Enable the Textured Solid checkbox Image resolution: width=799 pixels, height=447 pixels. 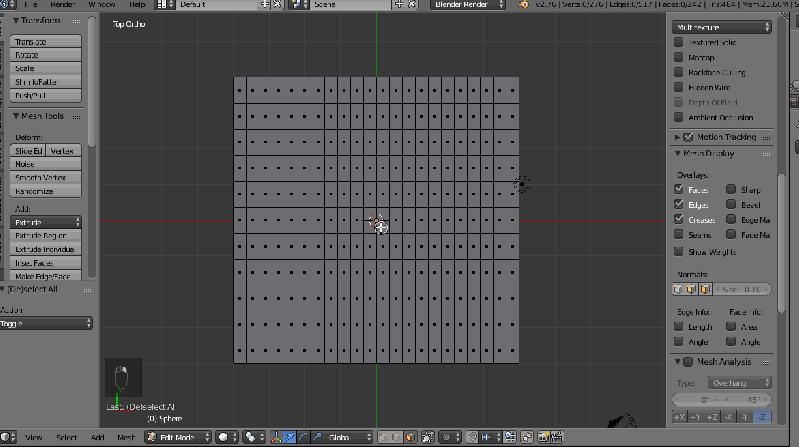(x=678, y=42)
